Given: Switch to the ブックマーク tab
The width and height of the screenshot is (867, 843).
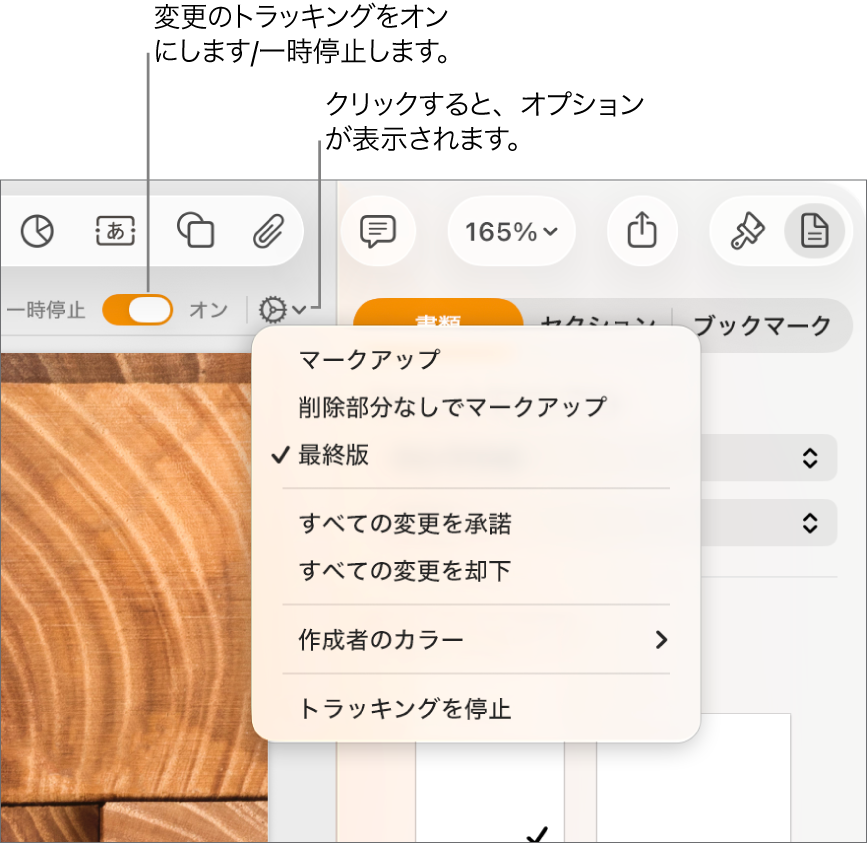Looking at the screenshot, I should [762, 325].
